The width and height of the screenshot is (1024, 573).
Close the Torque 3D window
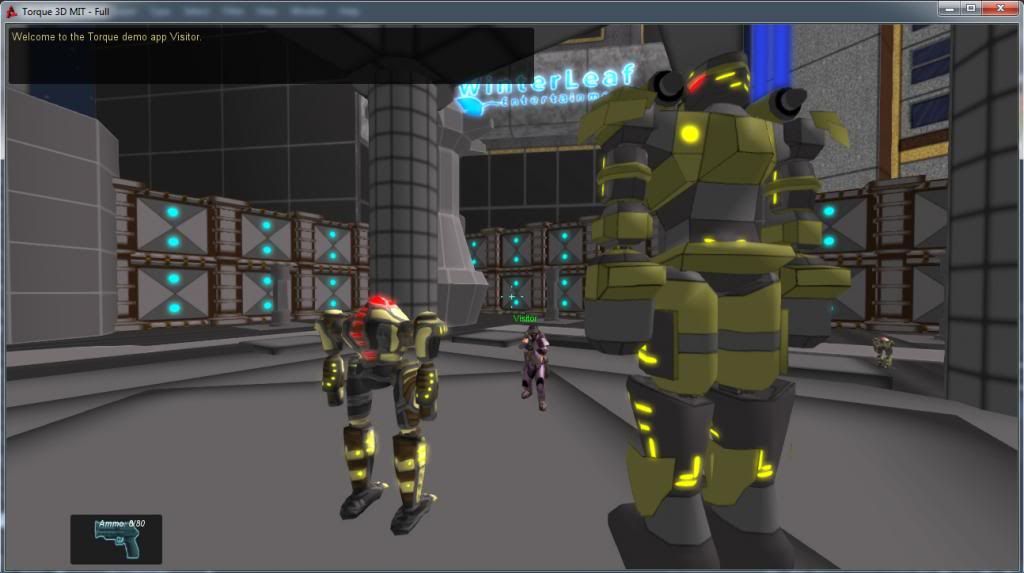[1001, 9]
